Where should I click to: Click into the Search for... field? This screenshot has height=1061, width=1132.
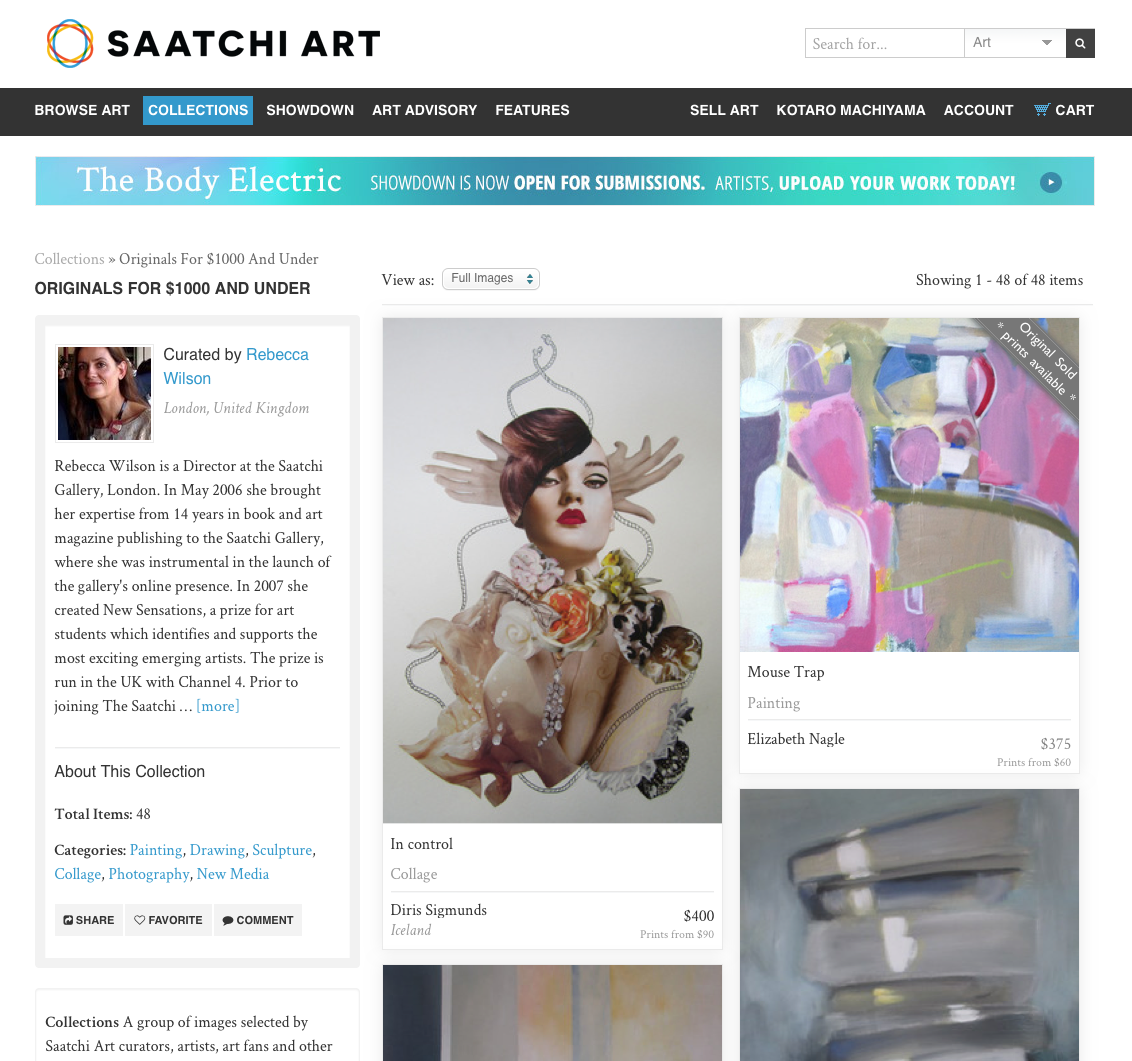click(x=884, y=43)
